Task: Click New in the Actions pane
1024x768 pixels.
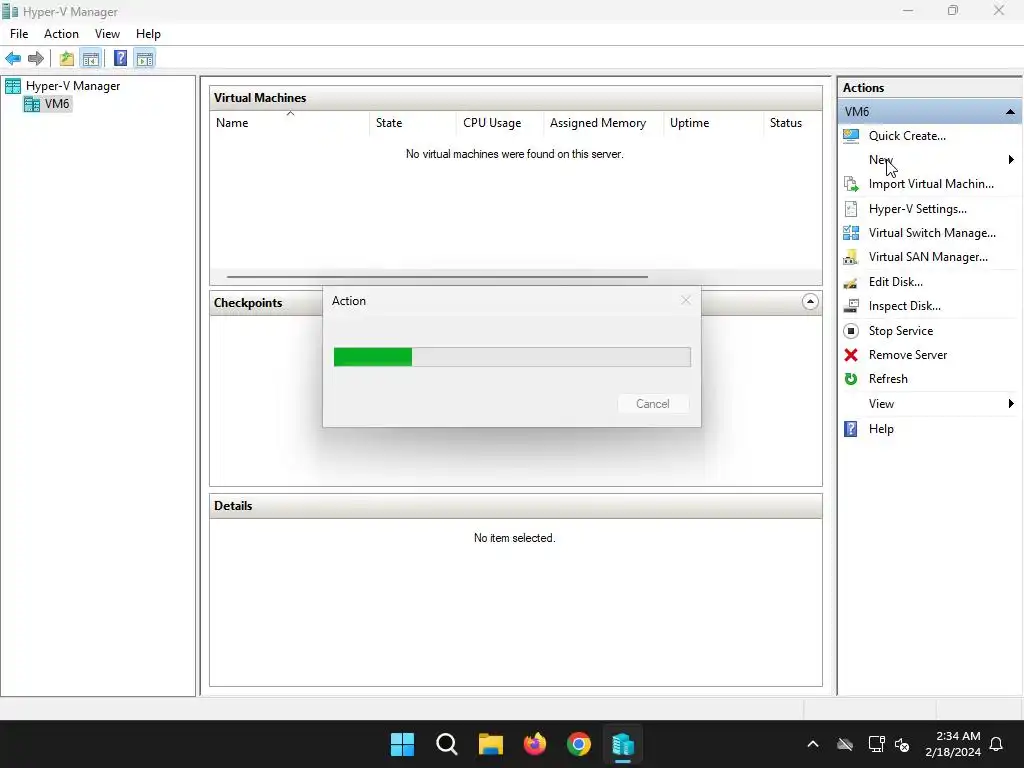Action: point(880,160)
